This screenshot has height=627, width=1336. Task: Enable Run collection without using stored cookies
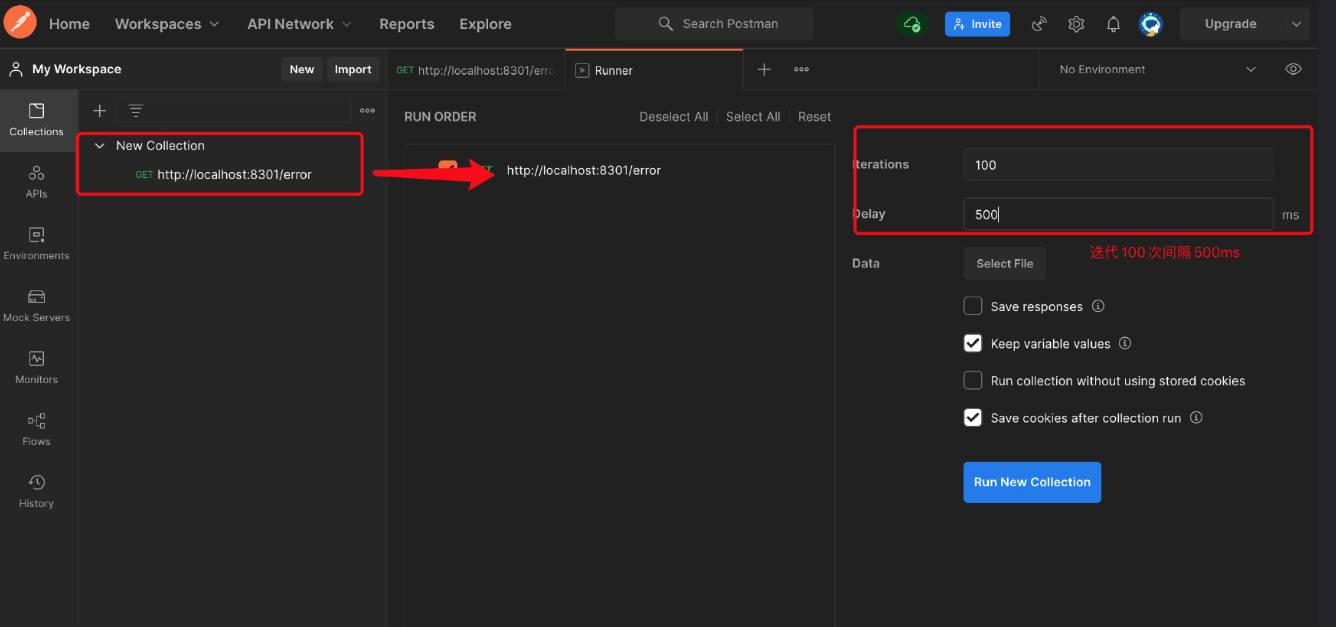click(972, 380)
